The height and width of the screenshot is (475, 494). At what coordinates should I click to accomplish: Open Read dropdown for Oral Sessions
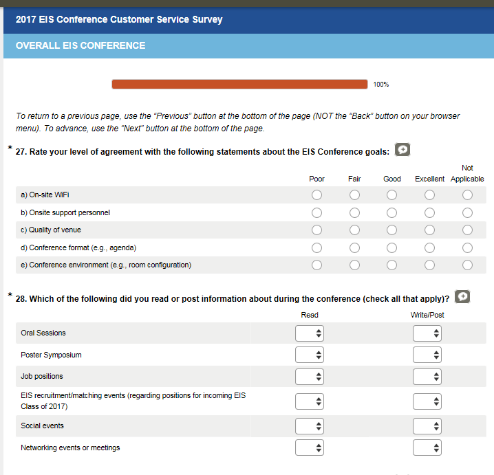(x=309, y=333)
